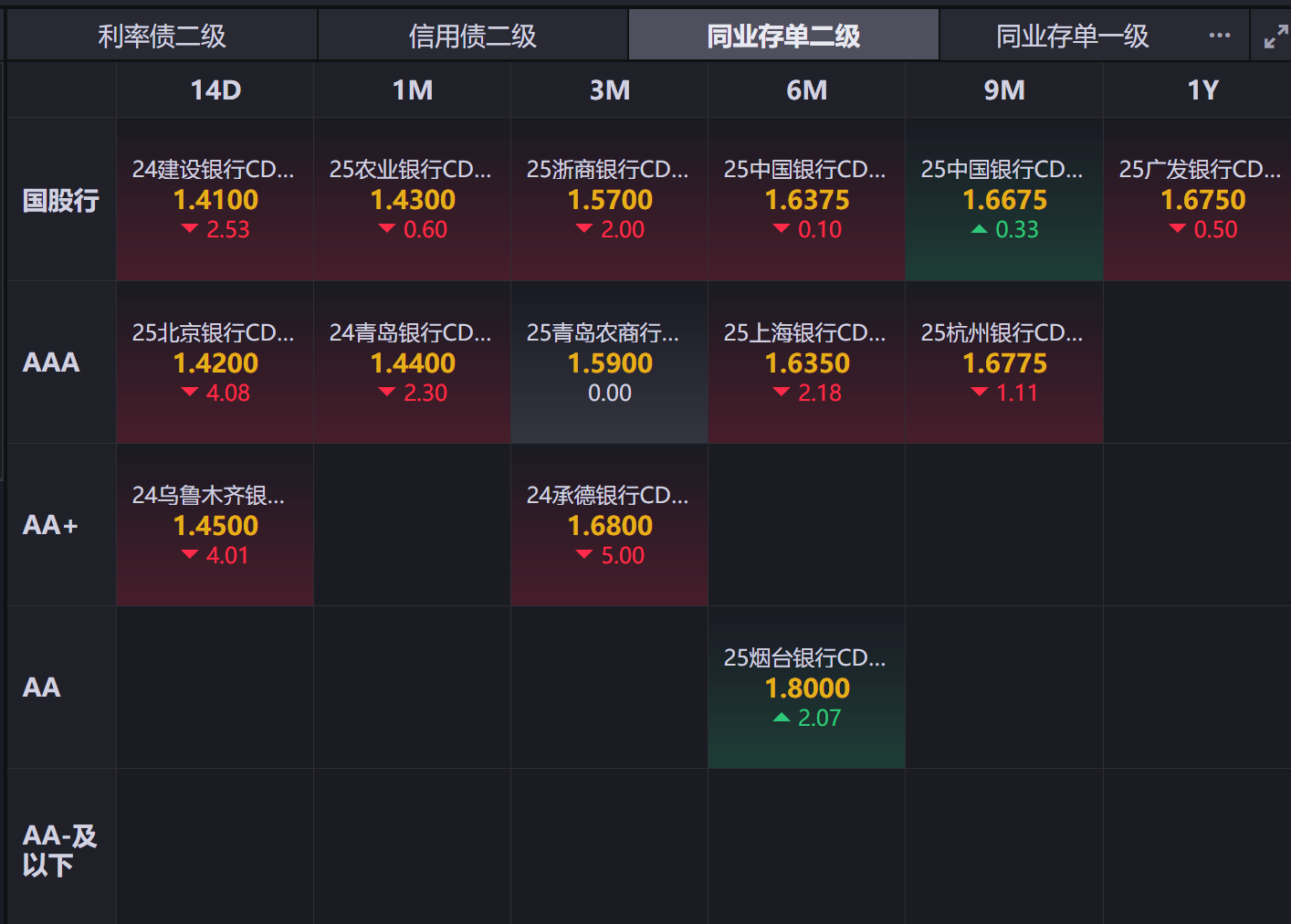
Task: Open 24建设银行CD cell at 1.4100
Action: (x=215, y=199)
